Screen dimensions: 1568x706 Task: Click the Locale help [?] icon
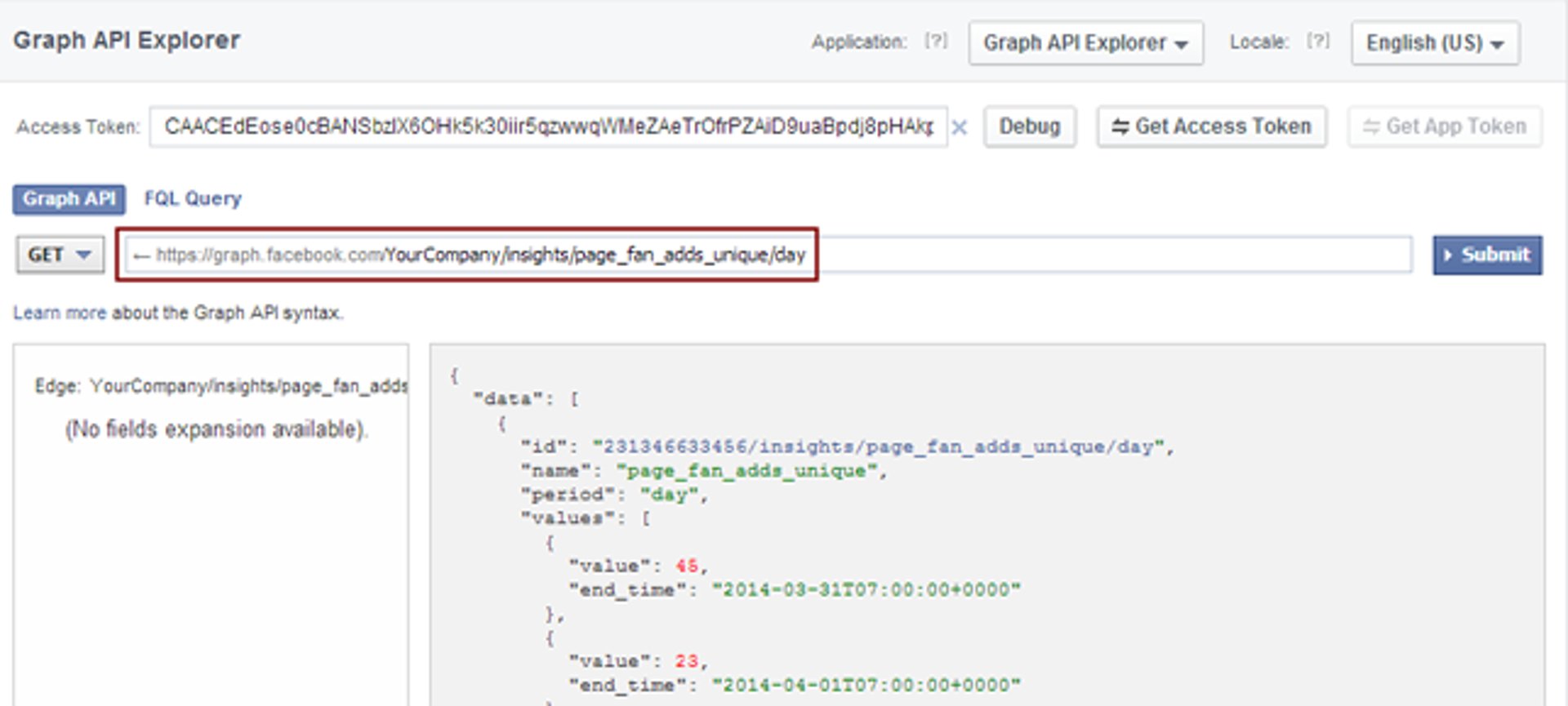coord(1318,41)
